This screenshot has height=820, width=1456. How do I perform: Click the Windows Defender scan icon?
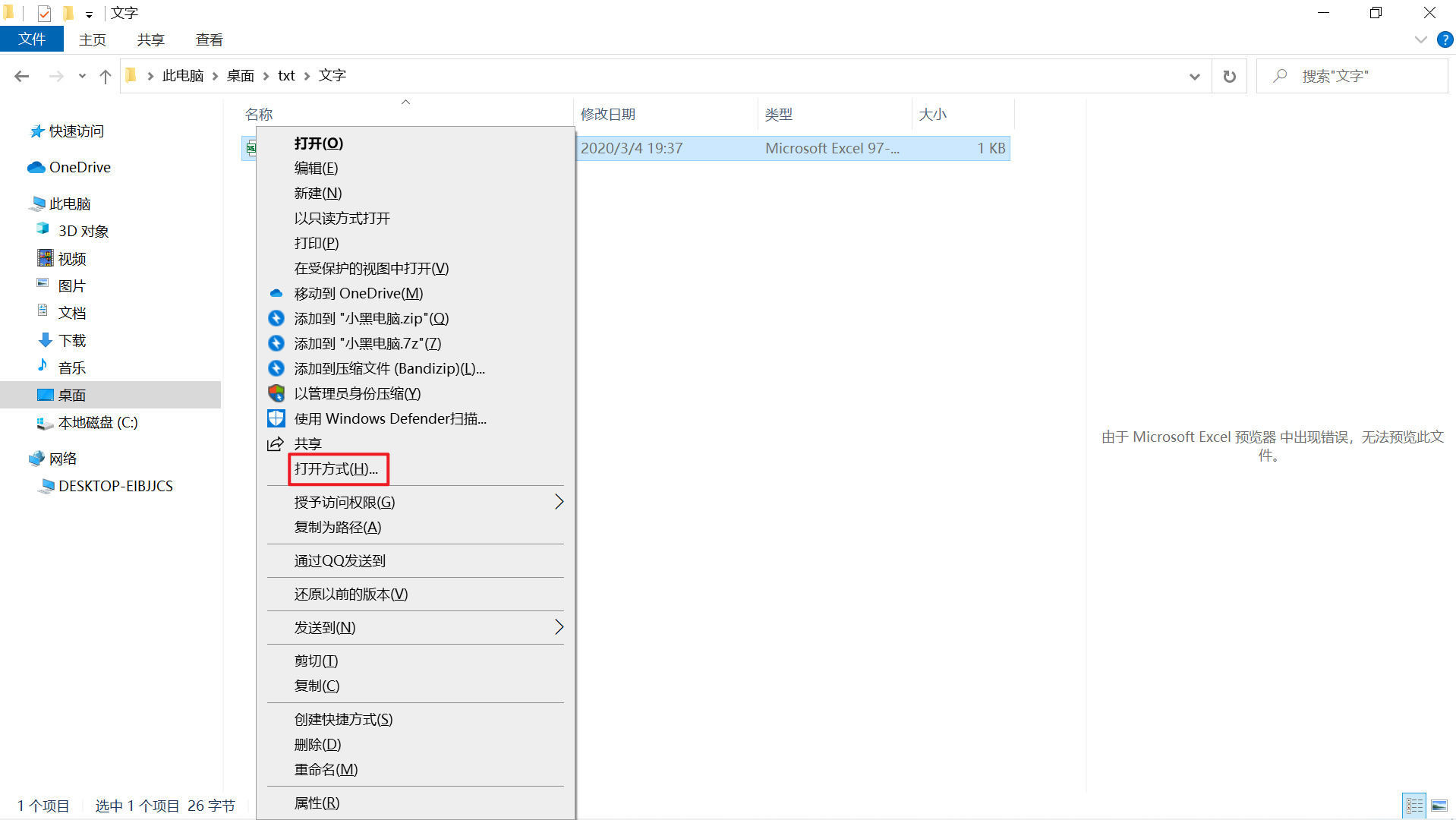point(276,419)
